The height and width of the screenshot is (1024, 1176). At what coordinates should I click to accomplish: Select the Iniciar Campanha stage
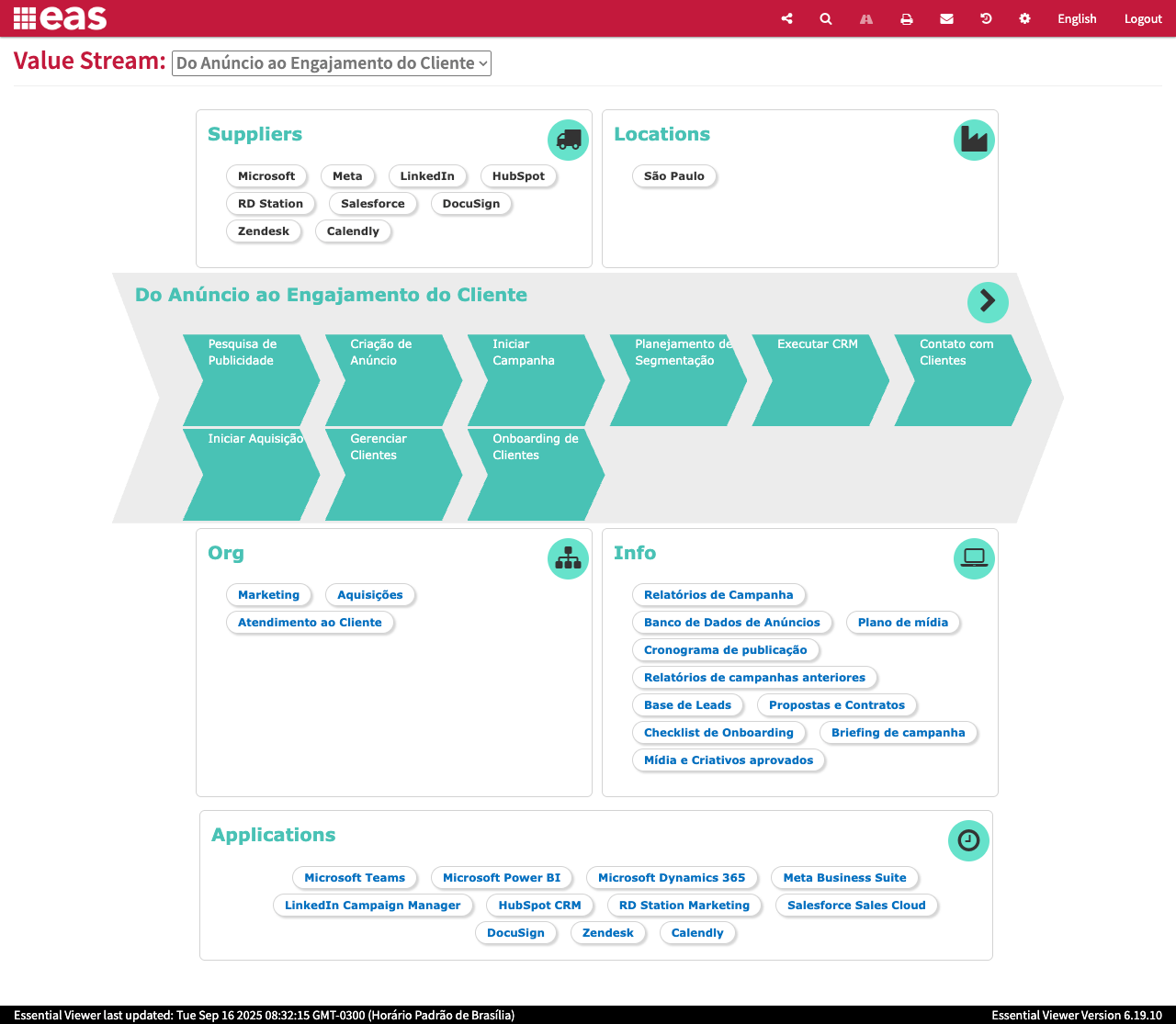(536, 380)
